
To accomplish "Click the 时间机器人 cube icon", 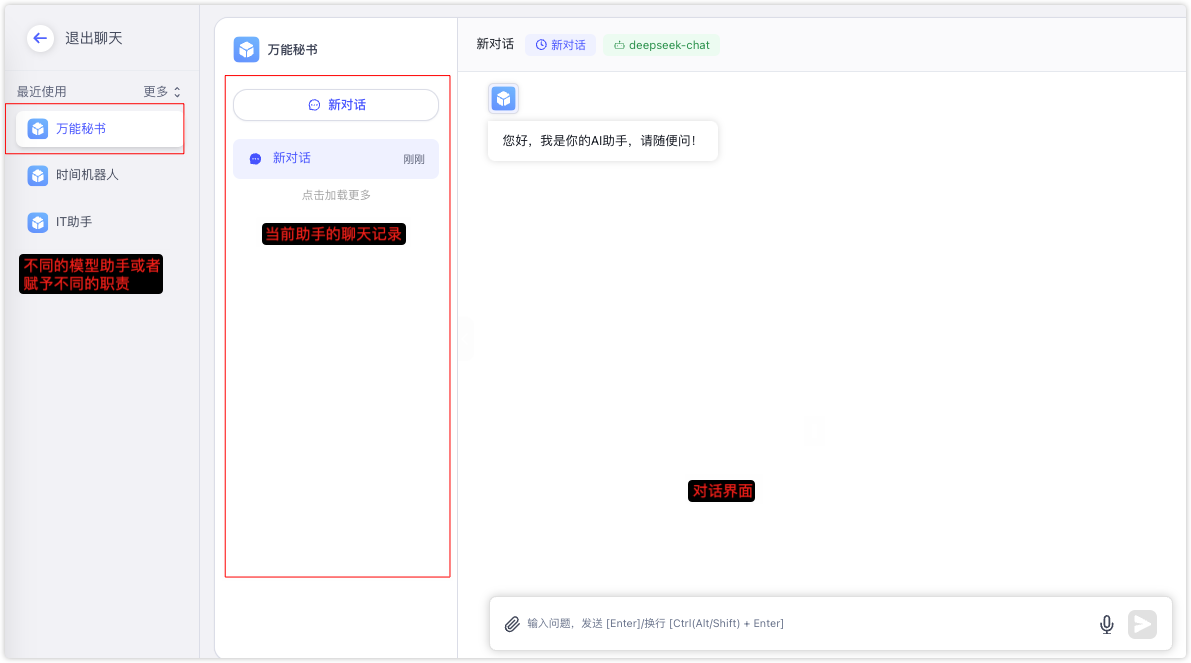I will click(37, 175).
